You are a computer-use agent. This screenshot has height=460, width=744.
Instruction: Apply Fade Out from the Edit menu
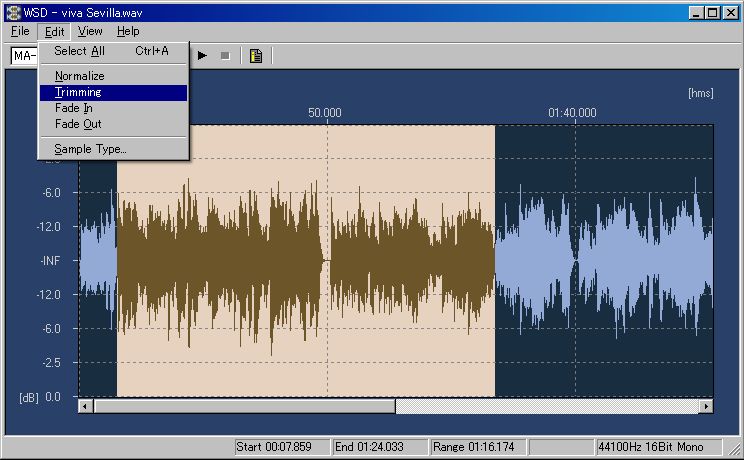pyautogui.click(x=113, y=124)
